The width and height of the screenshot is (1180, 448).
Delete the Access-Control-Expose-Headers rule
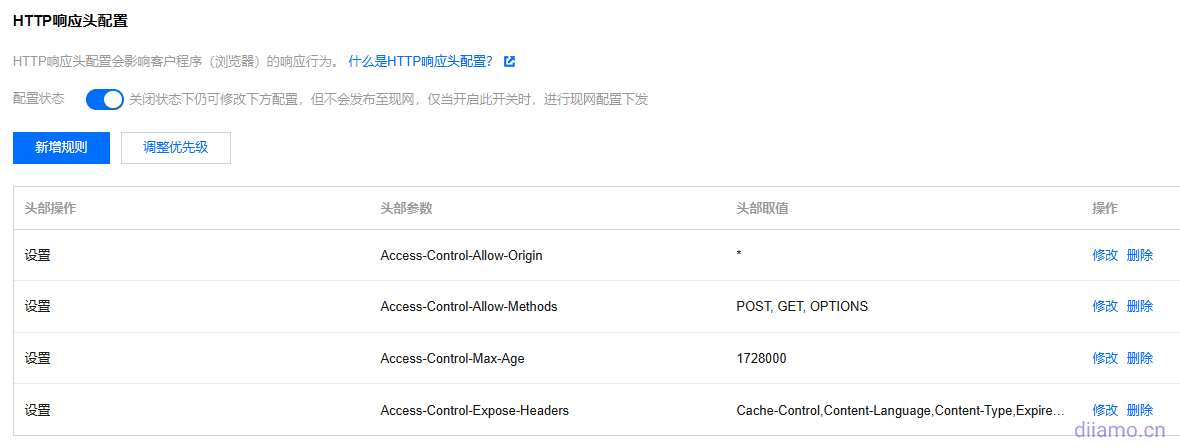pos(1139,410)
